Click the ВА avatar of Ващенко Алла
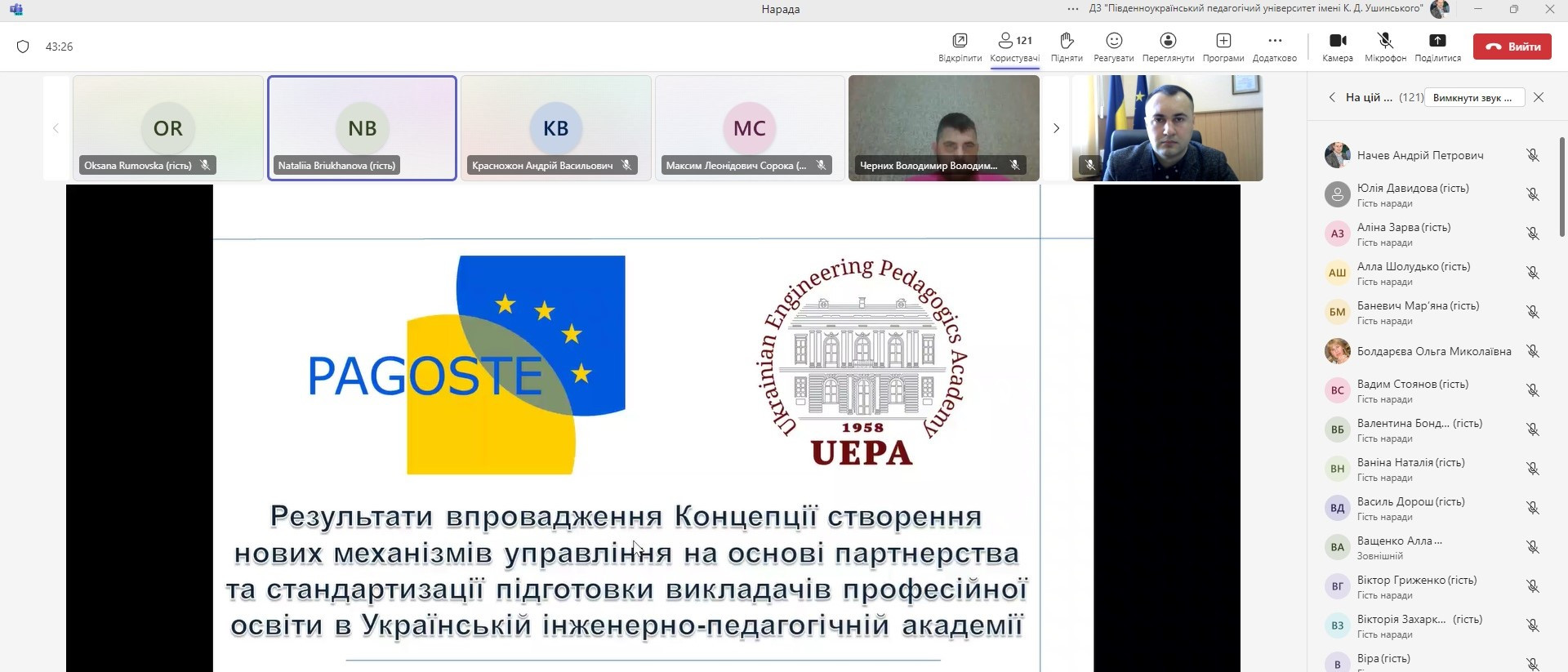This screenshot has height=672, width=1568. (x=1337, y=547)
